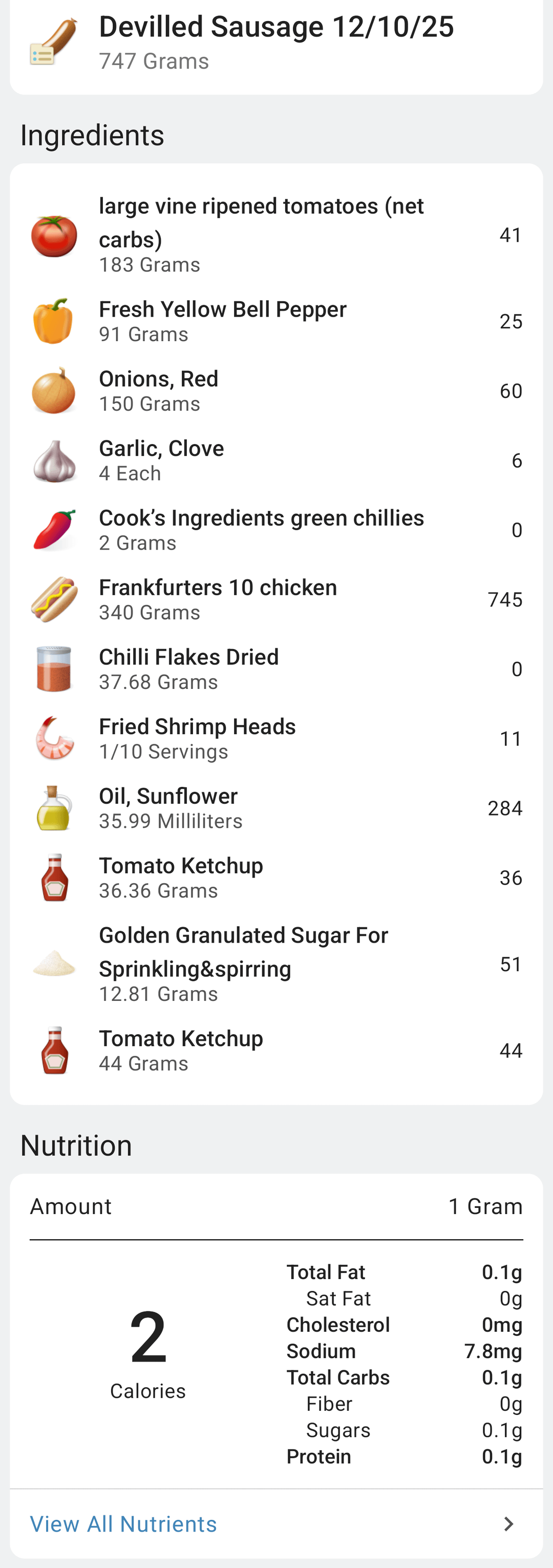
Task: Open the Tomato Ketchup 36.36 Grams entry
Action: (x=181, y=877)
